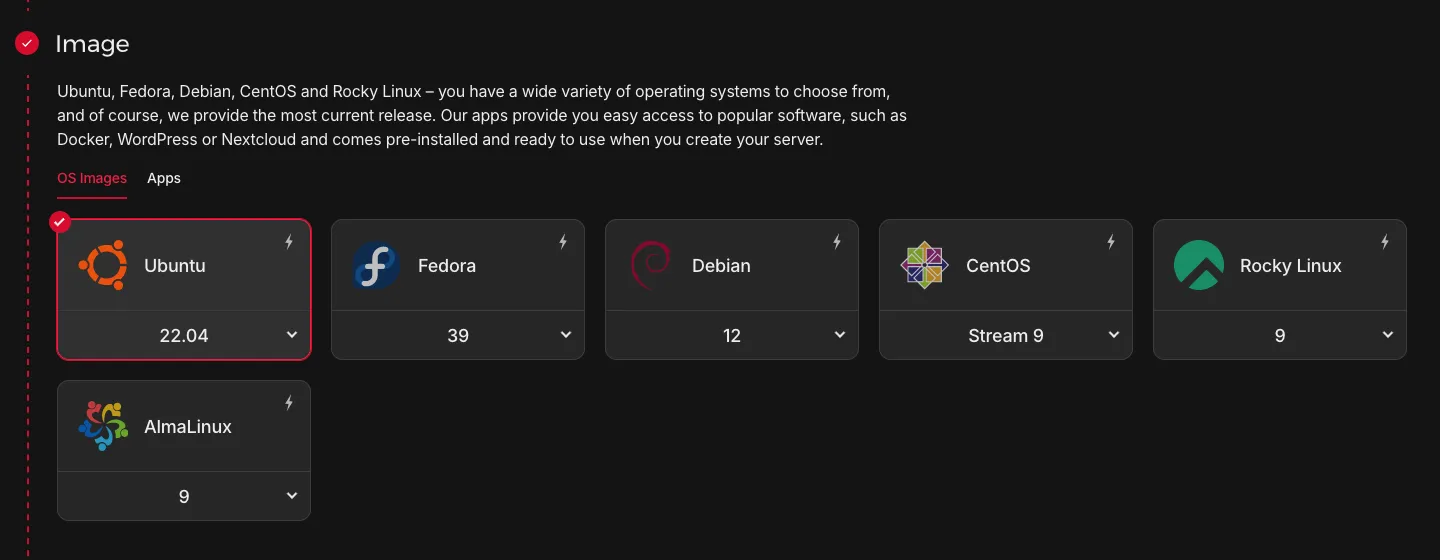
Task: Open Rocky Linux 9 version dropdown
Action: pos(1280,335)
